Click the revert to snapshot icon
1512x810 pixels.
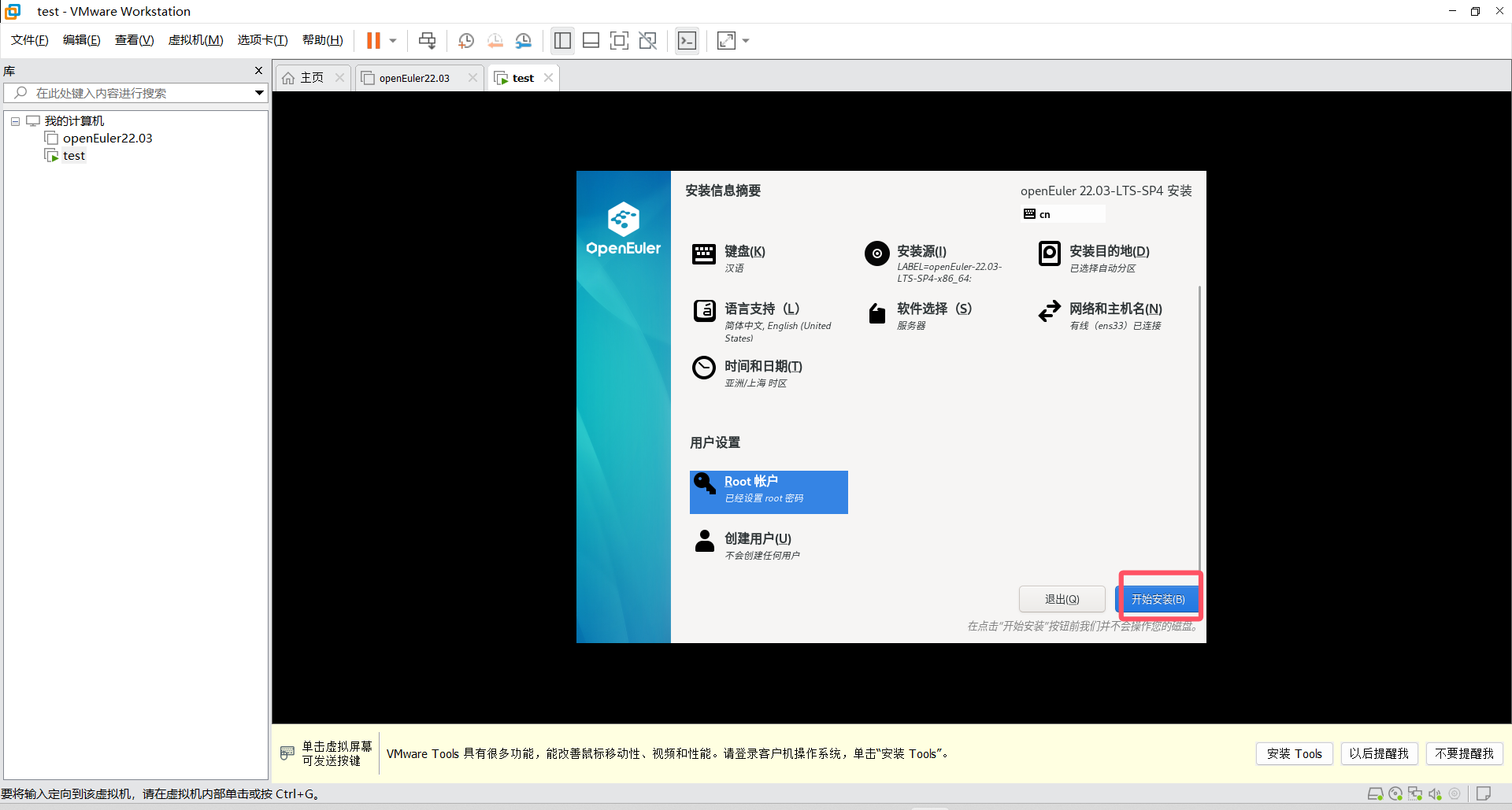pos(495,40)
